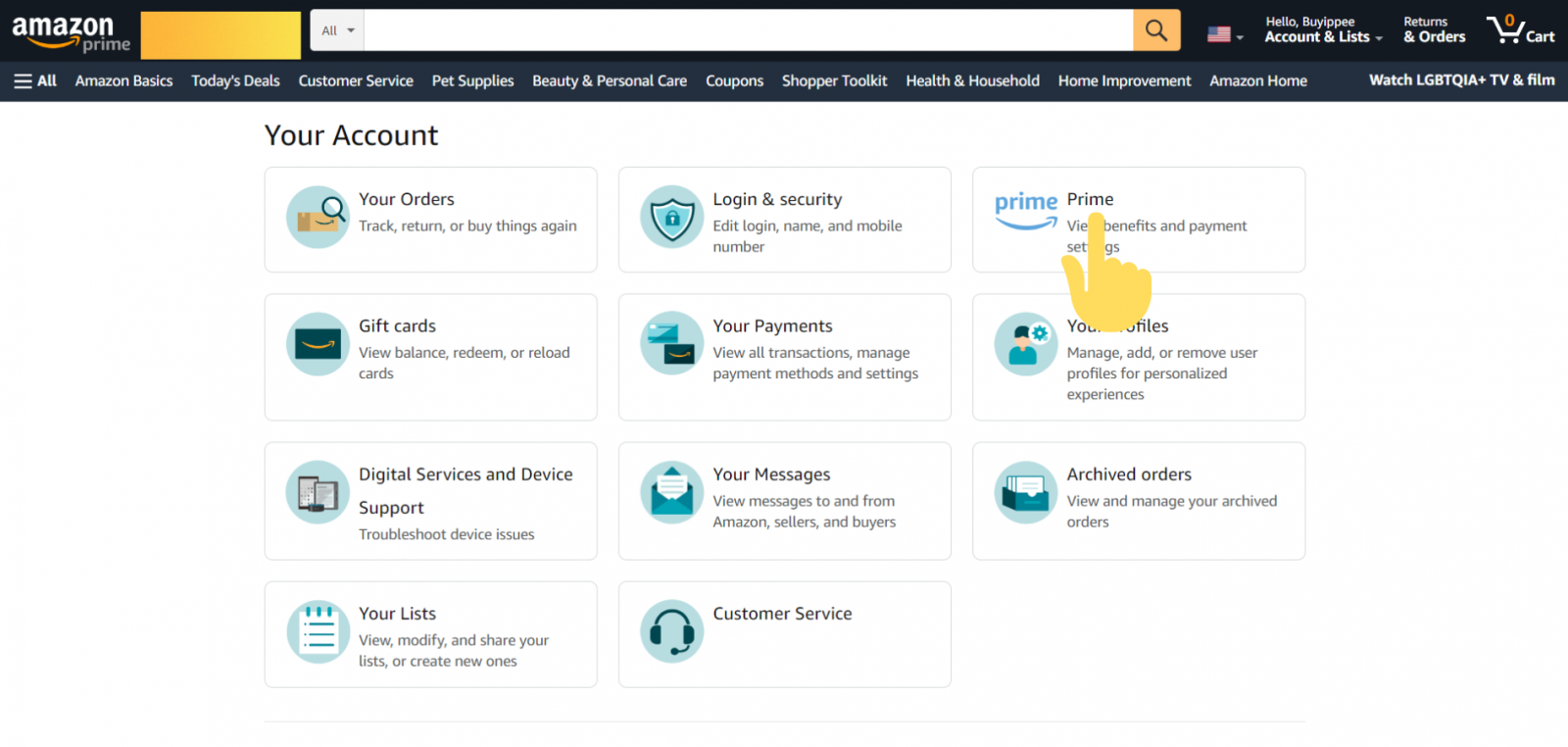Click the Amazon Prime logo
Image resolution: width=1568 pixels, height=747 pixels.
71,32
